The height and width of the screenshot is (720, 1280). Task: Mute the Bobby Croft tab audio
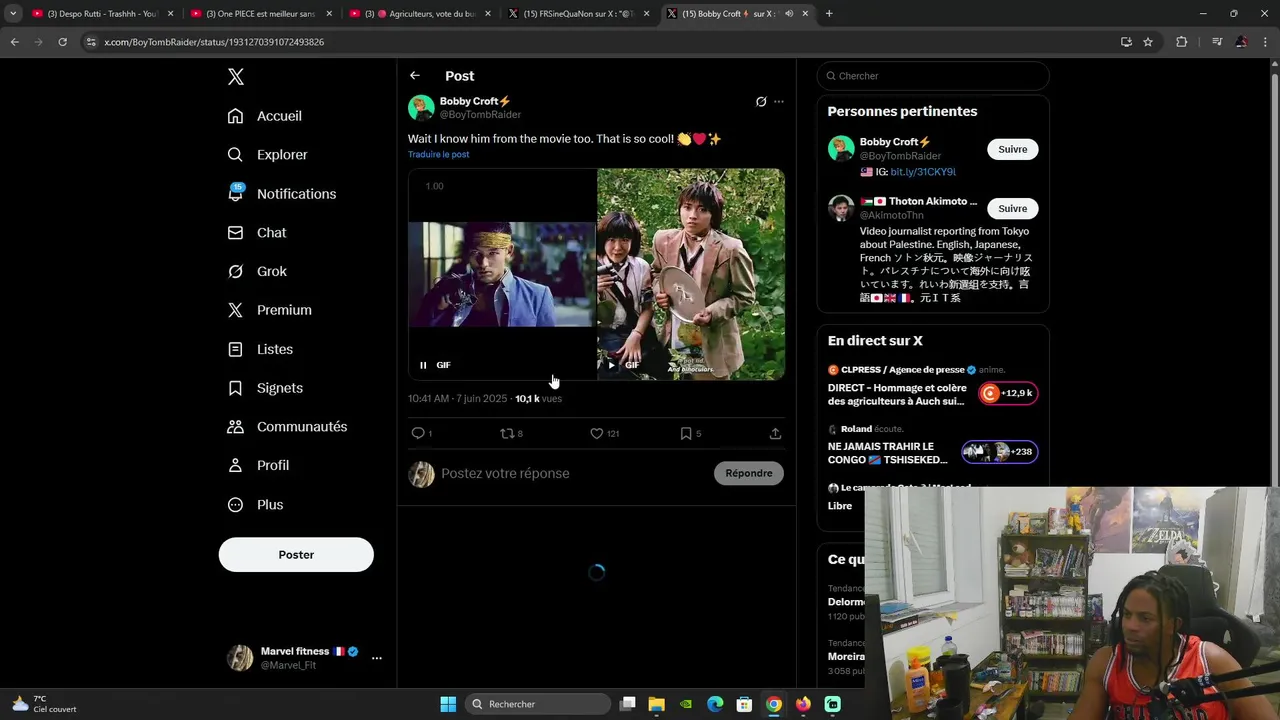(789, 14)
